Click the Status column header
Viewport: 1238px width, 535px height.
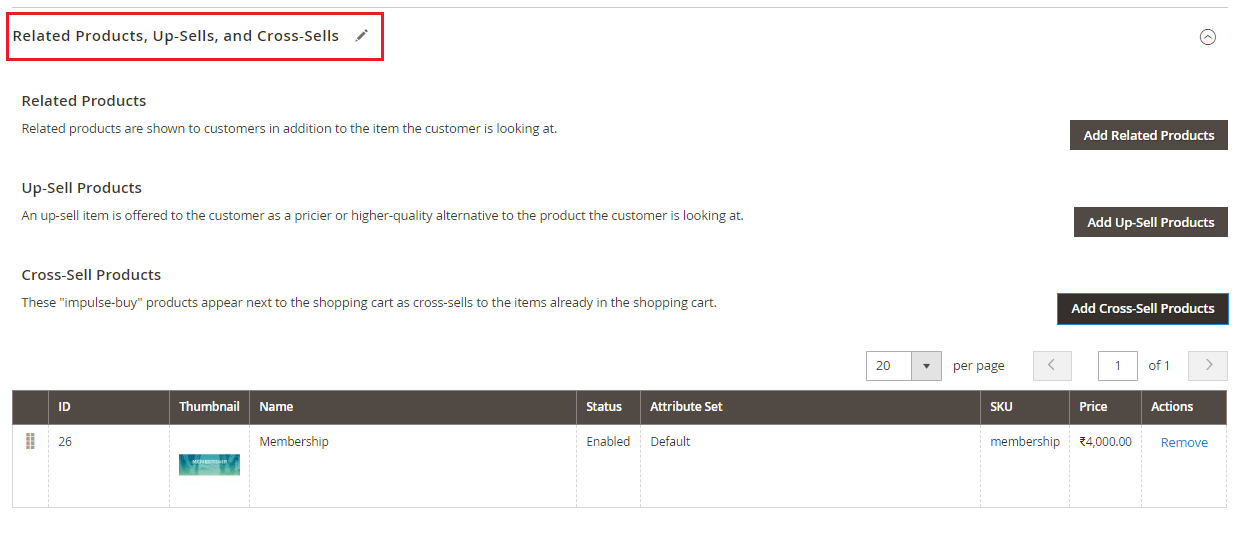coord(608,407)
